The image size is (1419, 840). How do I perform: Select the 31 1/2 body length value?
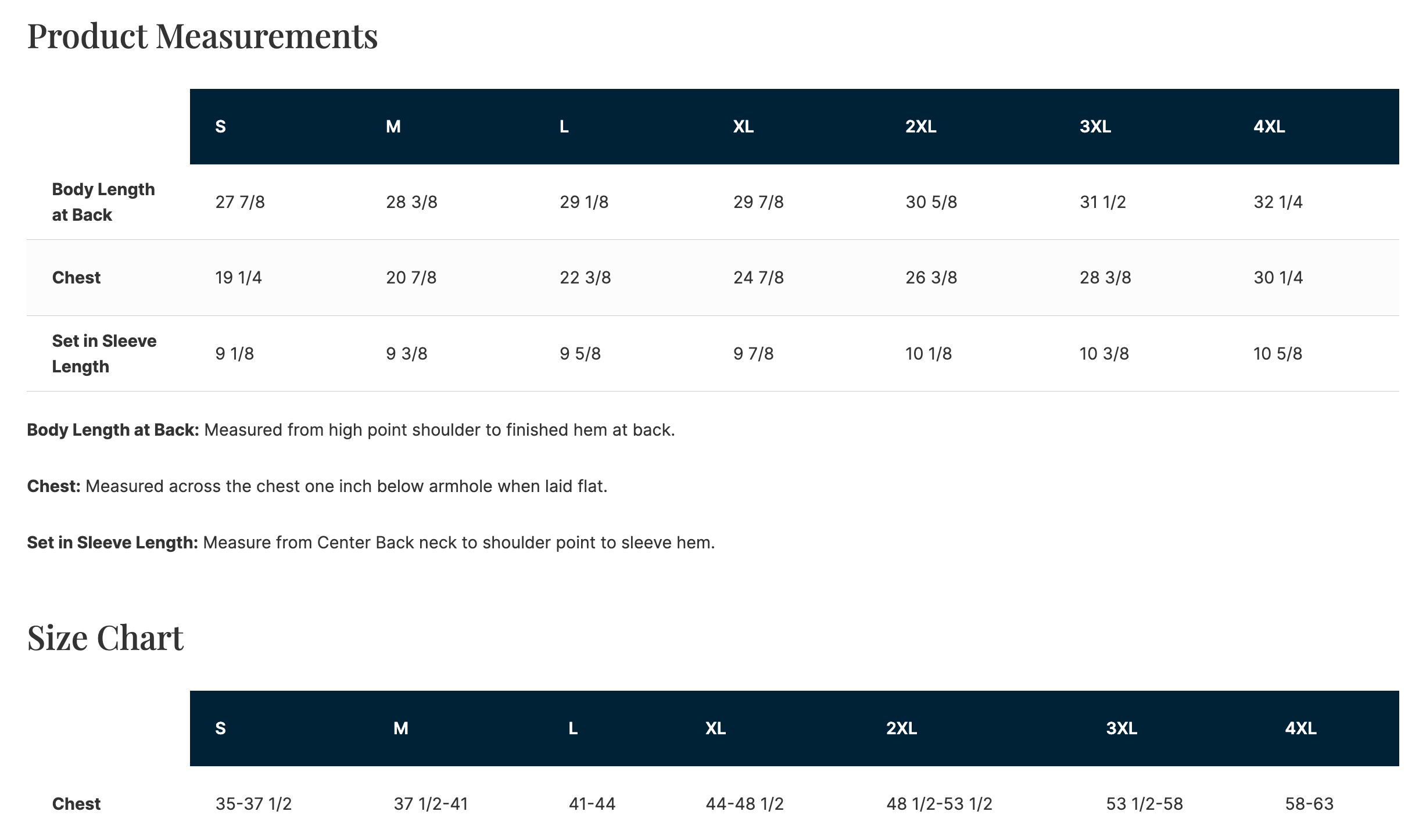click(1102, 202)
